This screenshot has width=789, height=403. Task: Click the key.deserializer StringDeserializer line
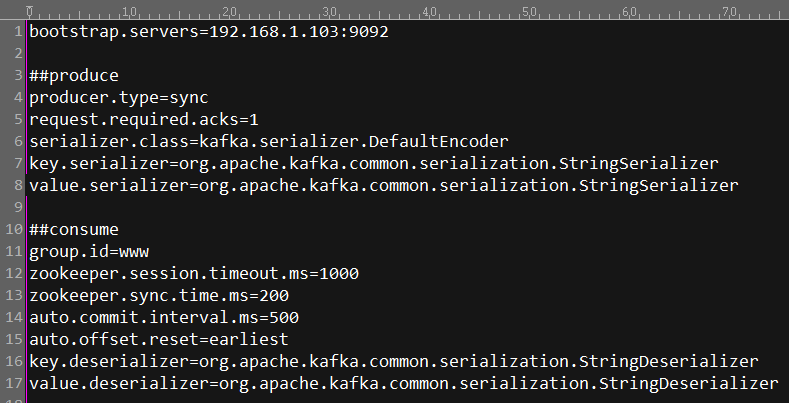pyautogui.click(x=393, y=361)
